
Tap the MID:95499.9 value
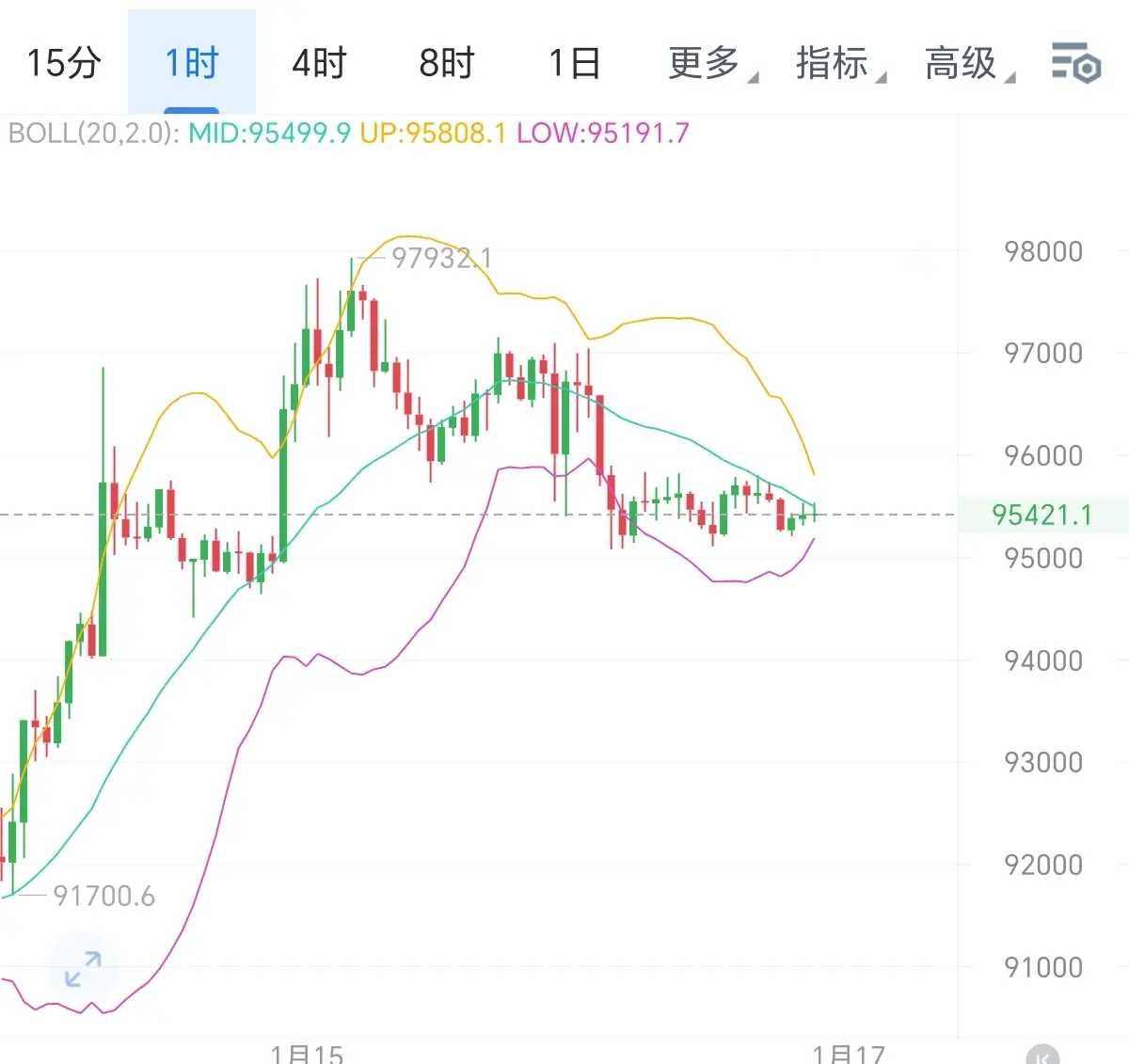[x=269, y=133]
